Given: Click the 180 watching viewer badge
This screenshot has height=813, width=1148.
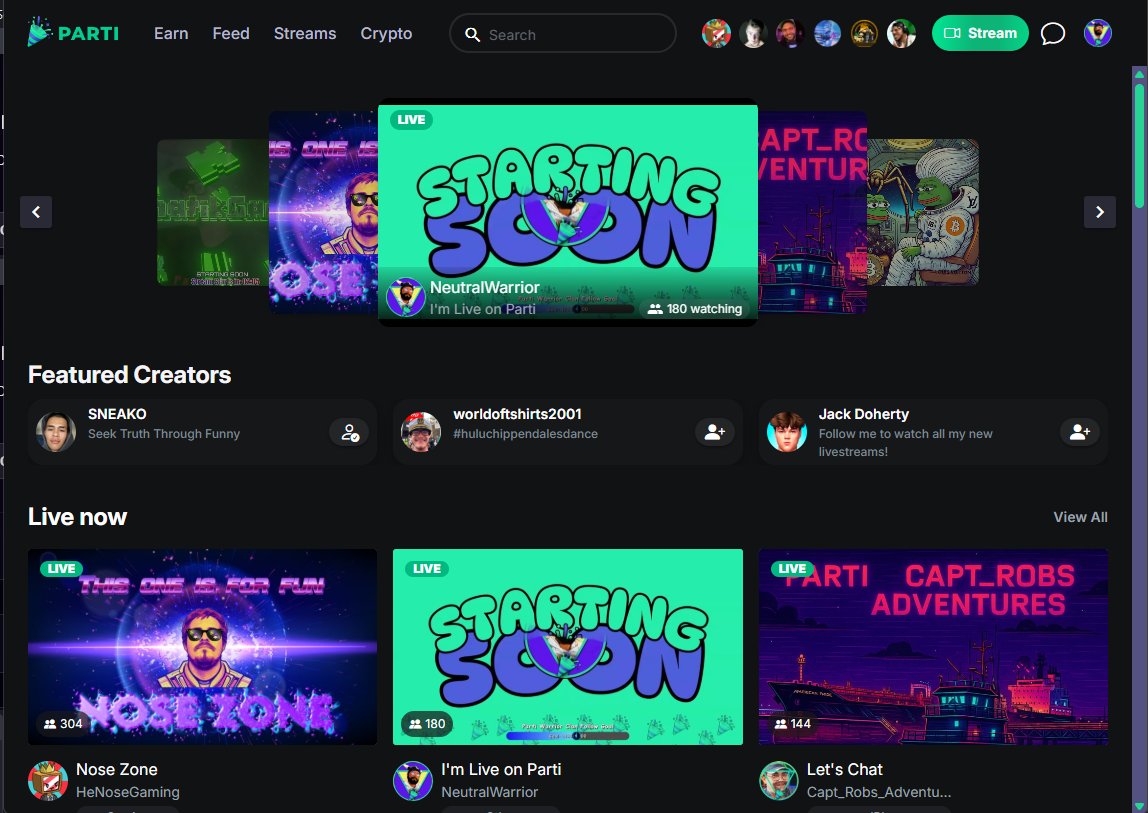Looking at the screenshot, I should pyautogui.click(x=695, y=309).
